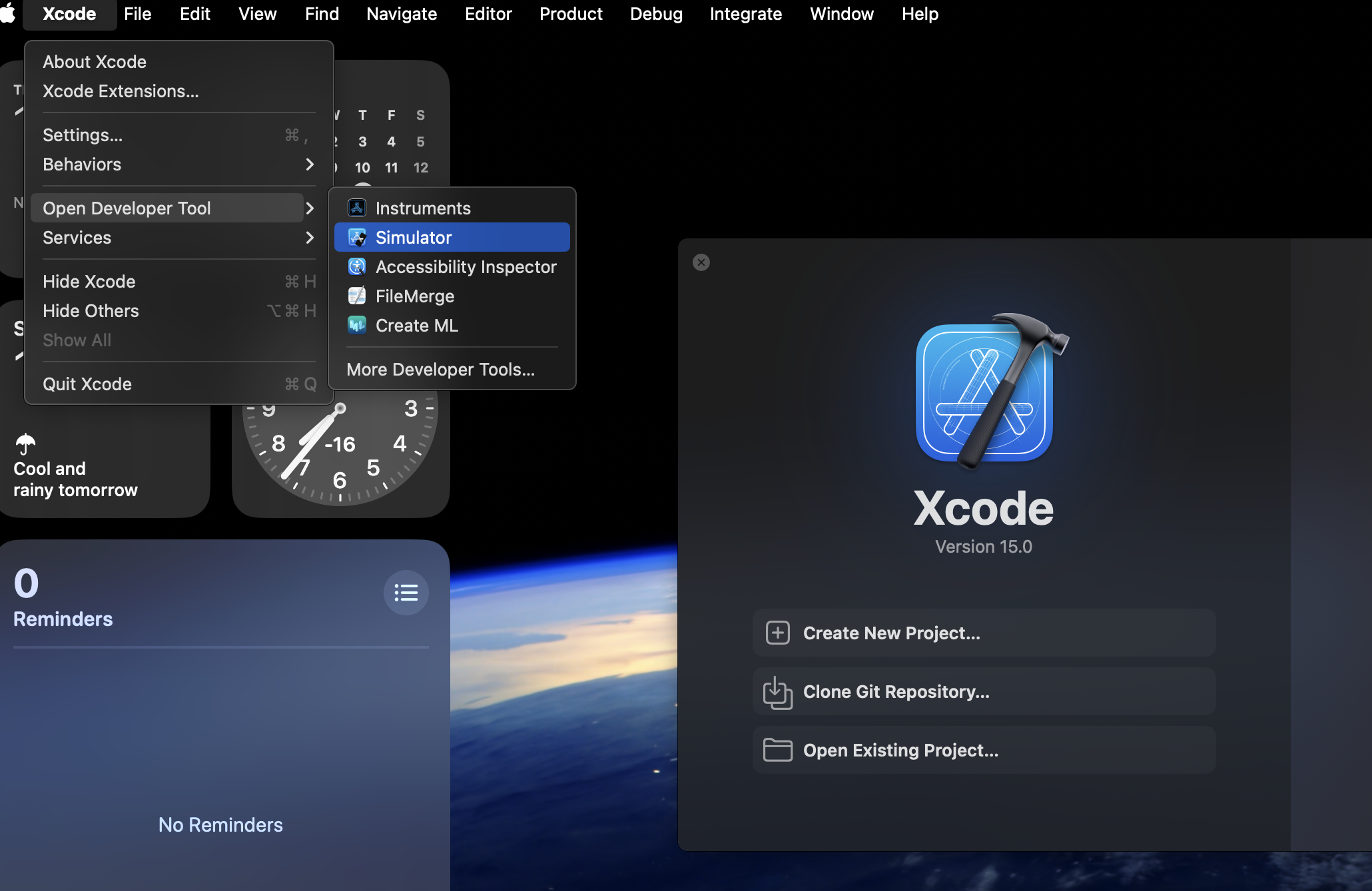Click the Create ML icon
This screenshot has height=891, width=1372.
[357, 325]
